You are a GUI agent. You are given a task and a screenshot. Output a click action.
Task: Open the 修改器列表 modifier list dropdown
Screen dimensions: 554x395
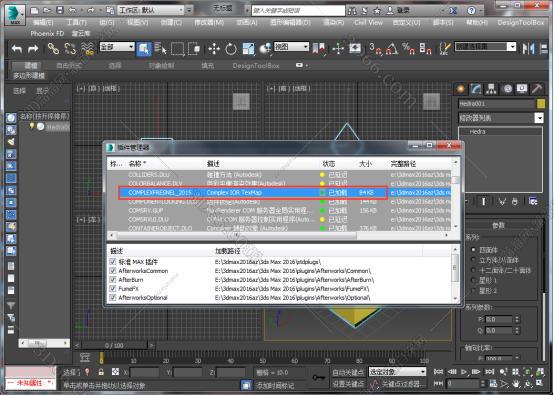[x=501, y=118]
